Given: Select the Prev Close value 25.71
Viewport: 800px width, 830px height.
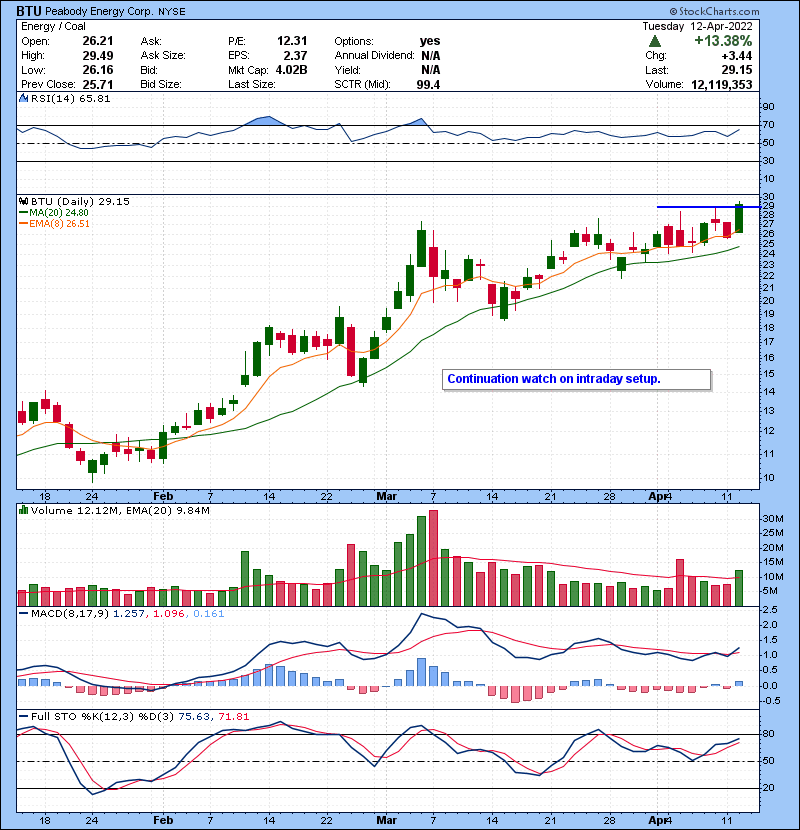Looking at the screenshot, I should pyautogui.click(x=98, y=84).
